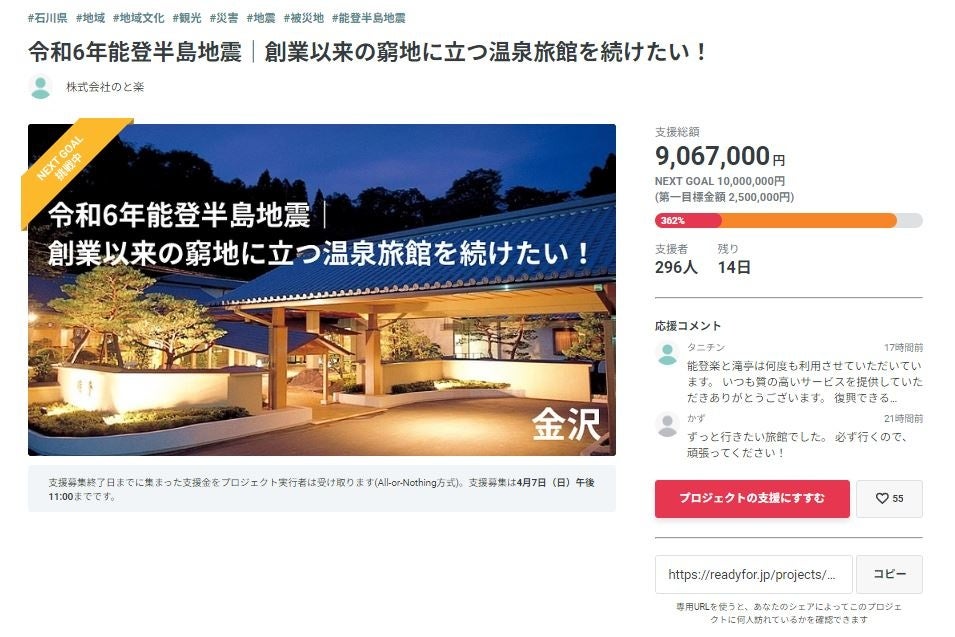Screen dimensions: 955x637
Task: Open the #被災地 tag
Action: [303, 18]
